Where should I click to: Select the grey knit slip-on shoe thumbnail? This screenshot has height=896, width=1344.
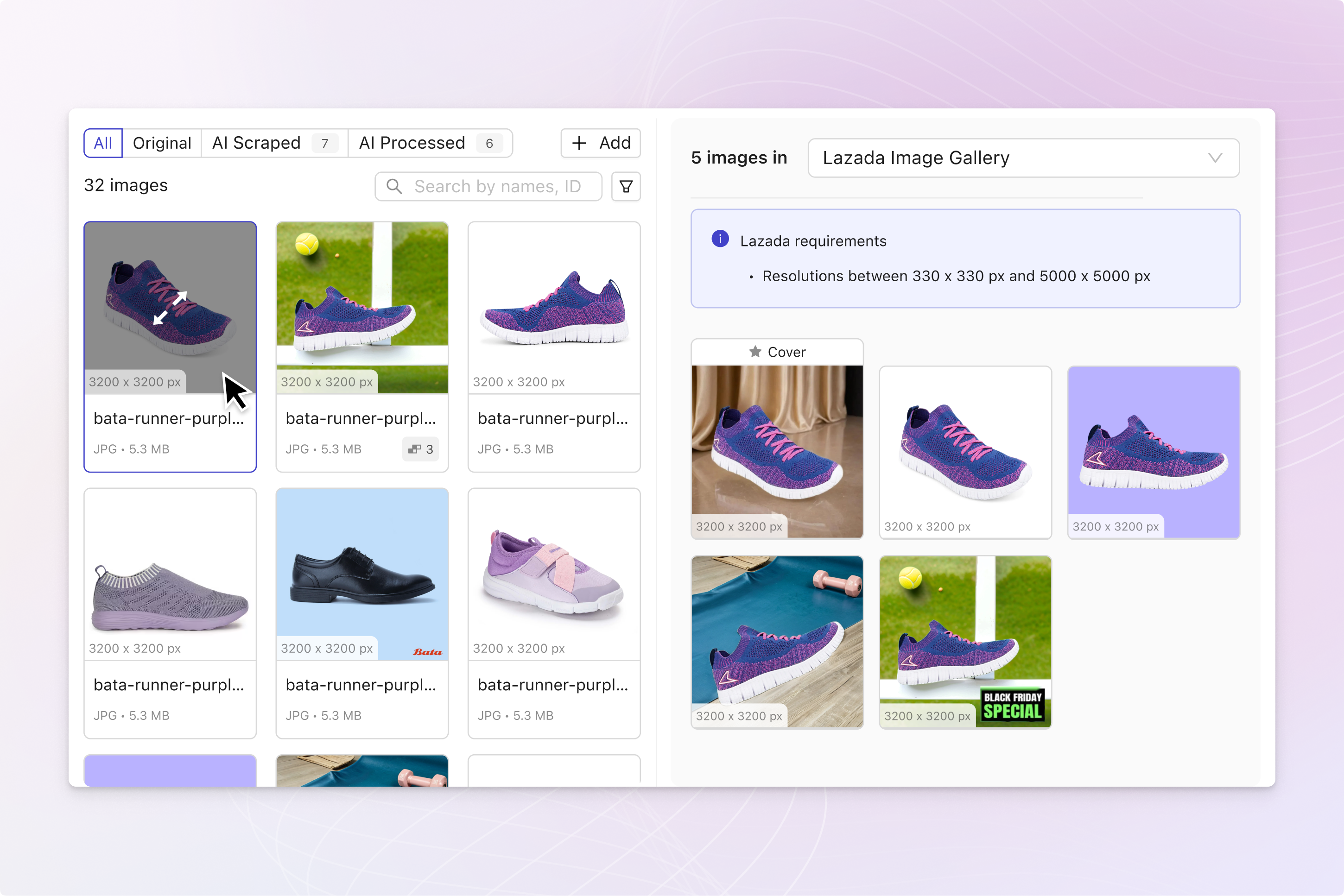coord(171,574)
